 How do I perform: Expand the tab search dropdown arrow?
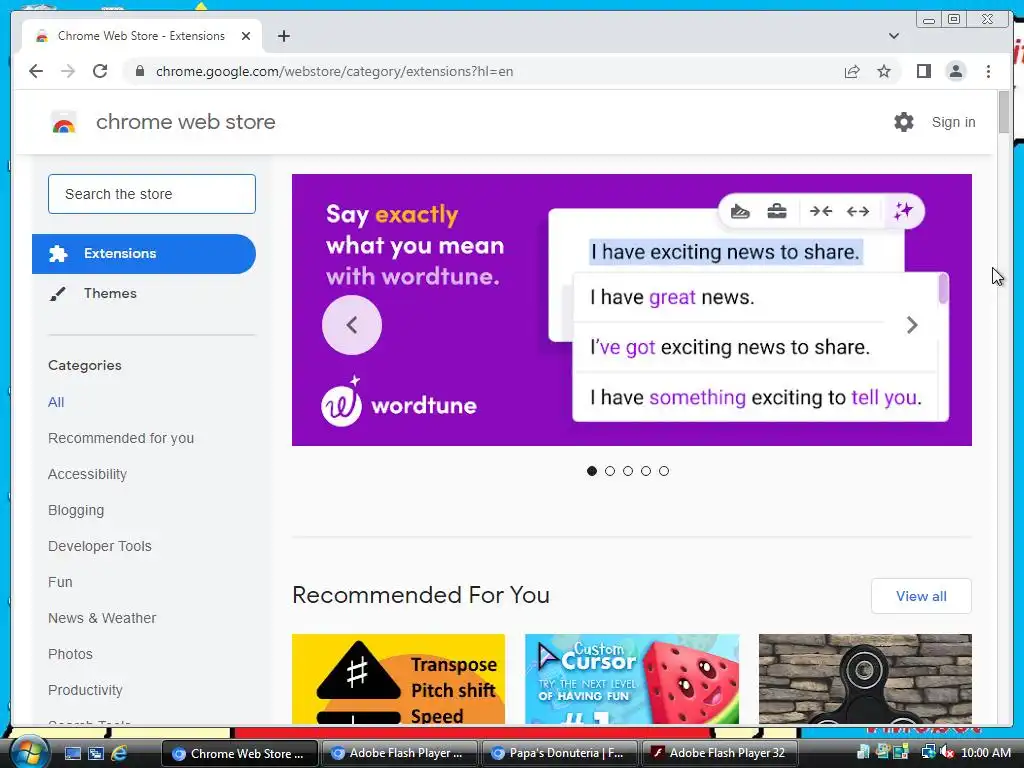coord(894,36)
